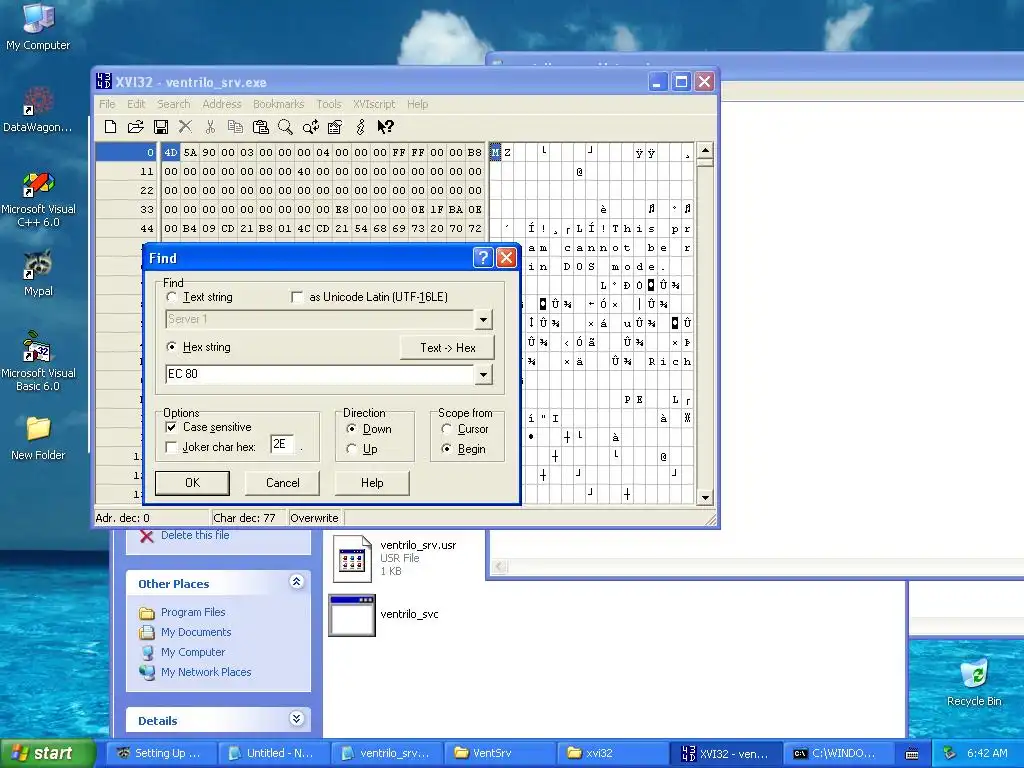This screenshot has width=1024, height=768.
Task: Open the XVIscript menu
Action: coord(374,104)
